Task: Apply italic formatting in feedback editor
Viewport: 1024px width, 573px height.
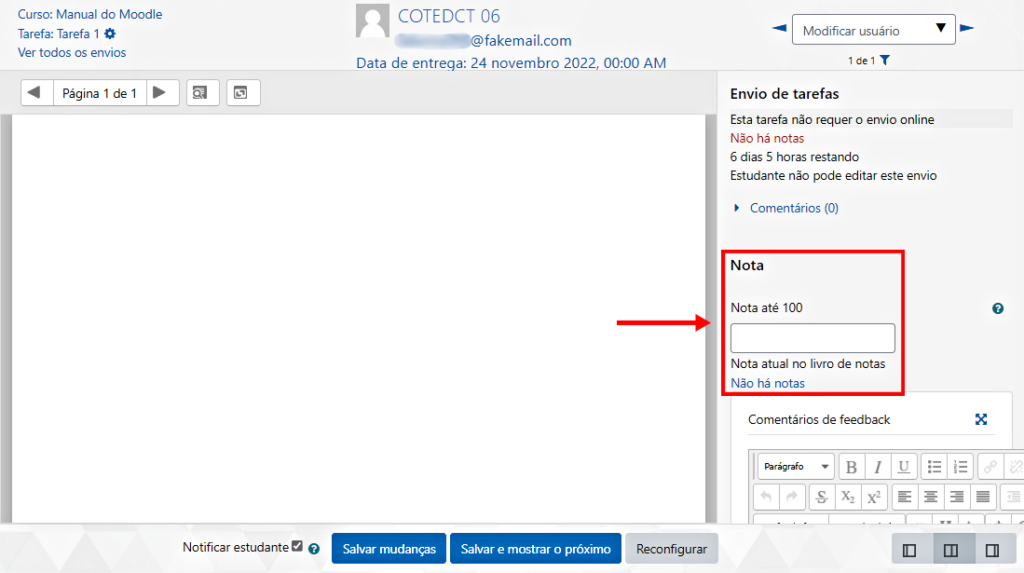Action: 878,467
